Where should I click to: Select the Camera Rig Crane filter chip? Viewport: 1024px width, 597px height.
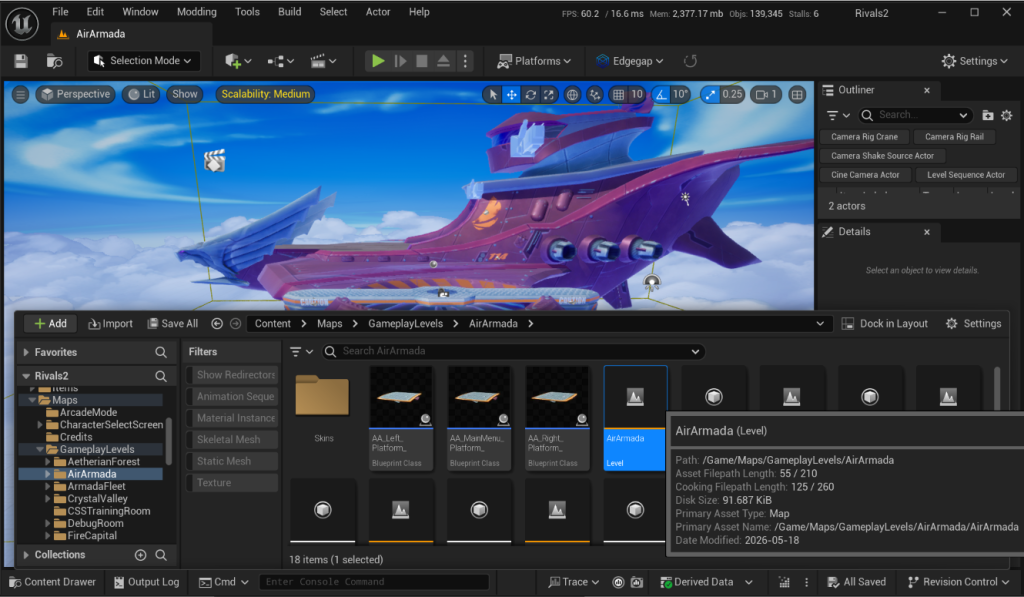point(864,137)
